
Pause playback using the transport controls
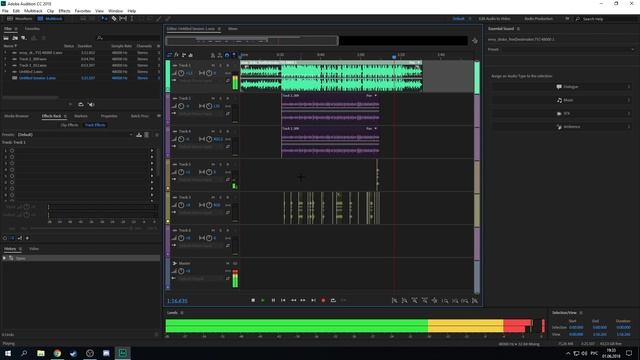(x=273, y=300)
